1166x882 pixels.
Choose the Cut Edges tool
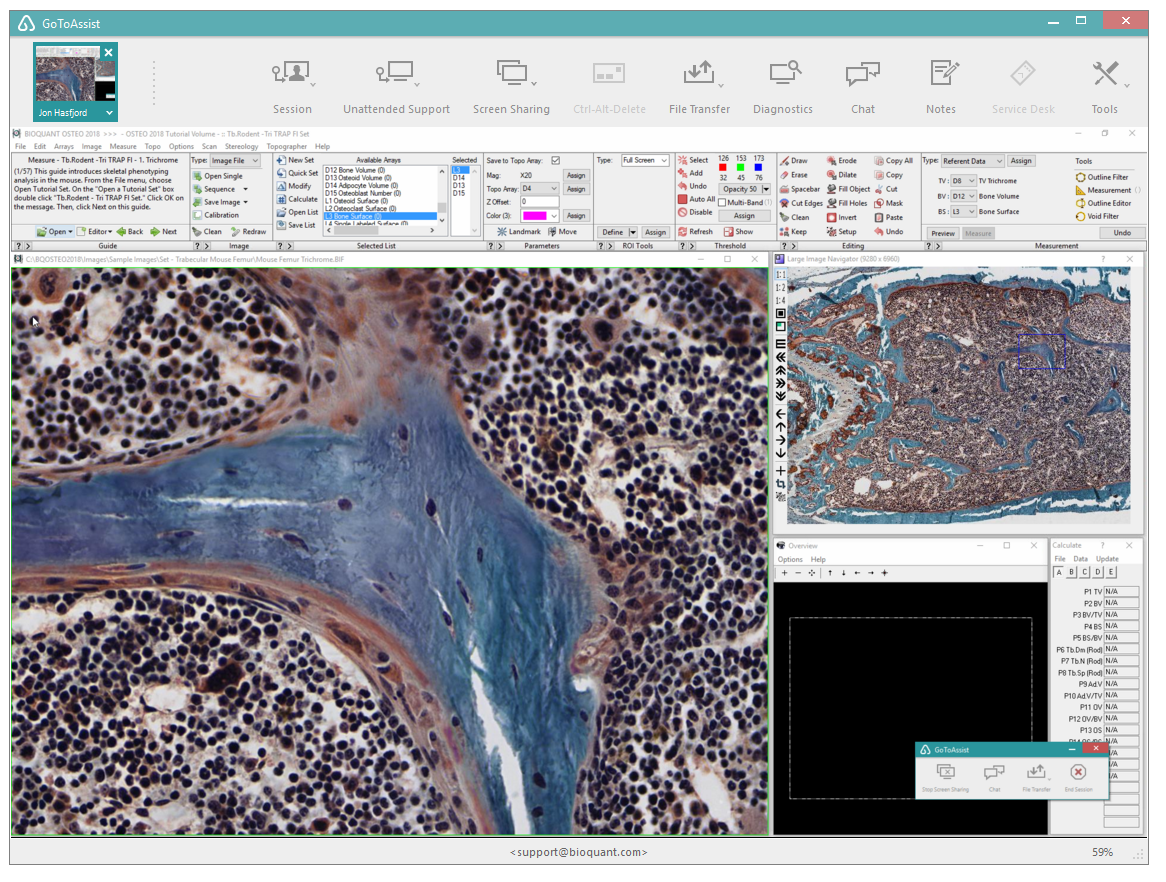(x=801, y=203)
